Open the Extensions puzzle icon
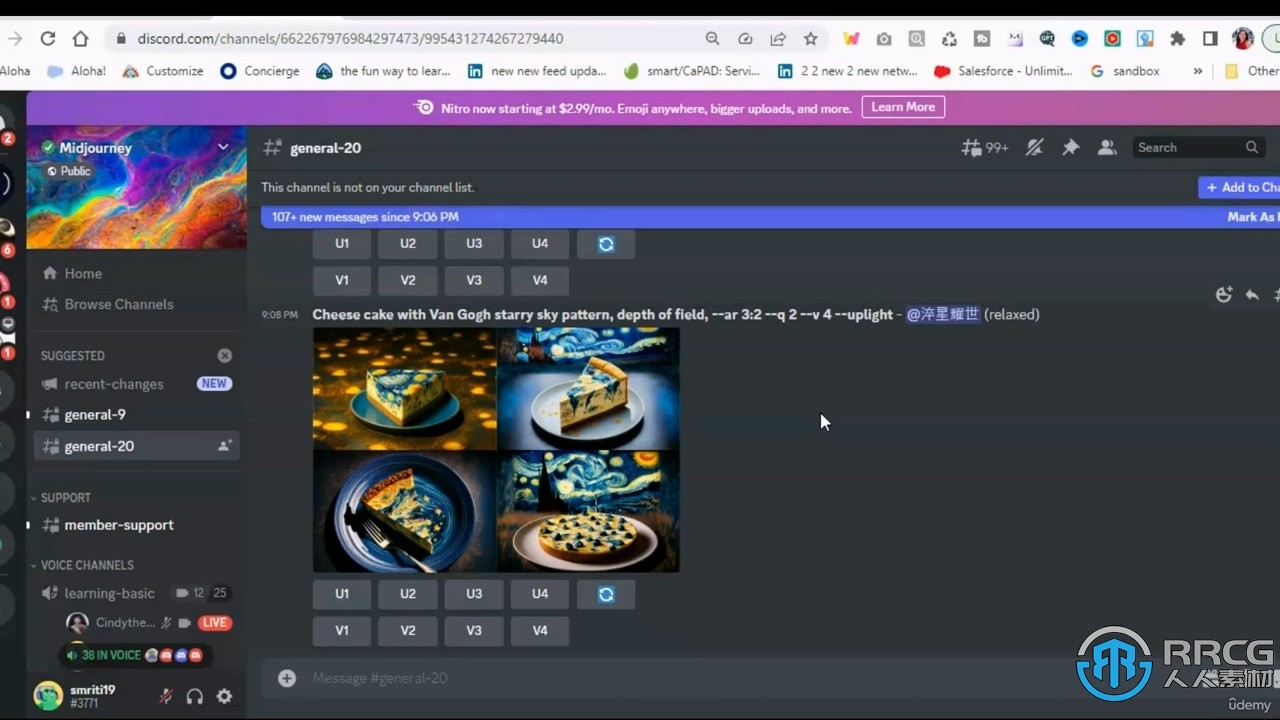The height and width of the screenshot is (720, 1280). click(x=1178, y=39)
